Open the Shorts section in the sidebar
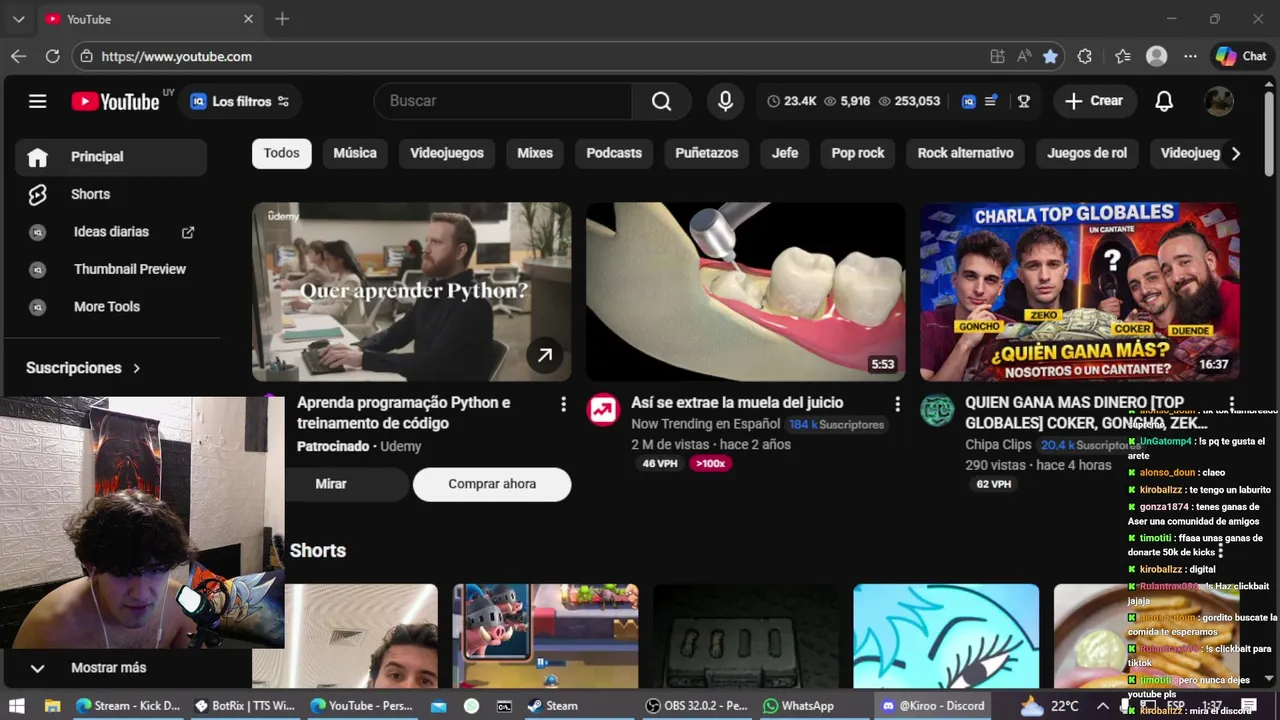Viewport: 1280px width, 720px height. coord(111,194)
